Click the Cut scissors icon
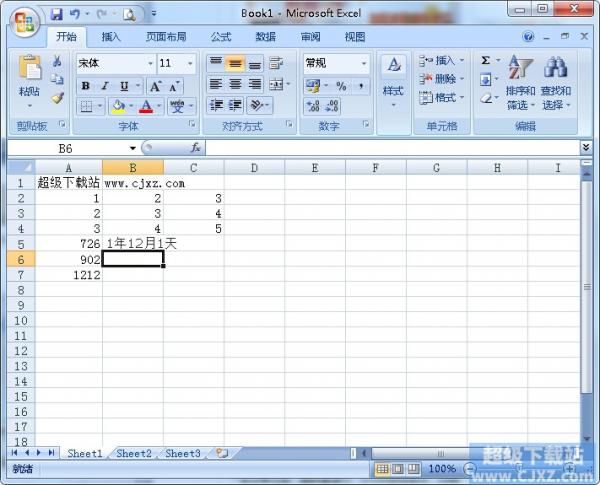 (57, 62)
